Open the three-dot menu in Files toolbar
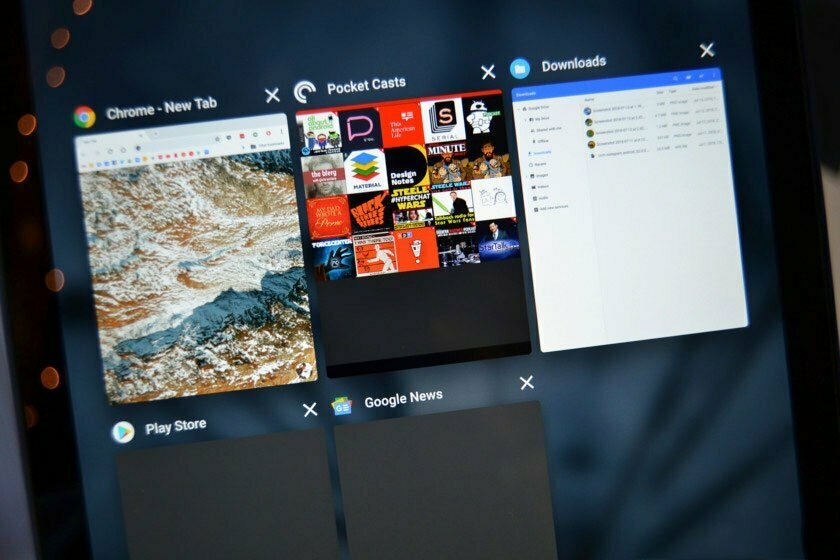This screenshot has height=560, width=840. click(x=714, y=76)
